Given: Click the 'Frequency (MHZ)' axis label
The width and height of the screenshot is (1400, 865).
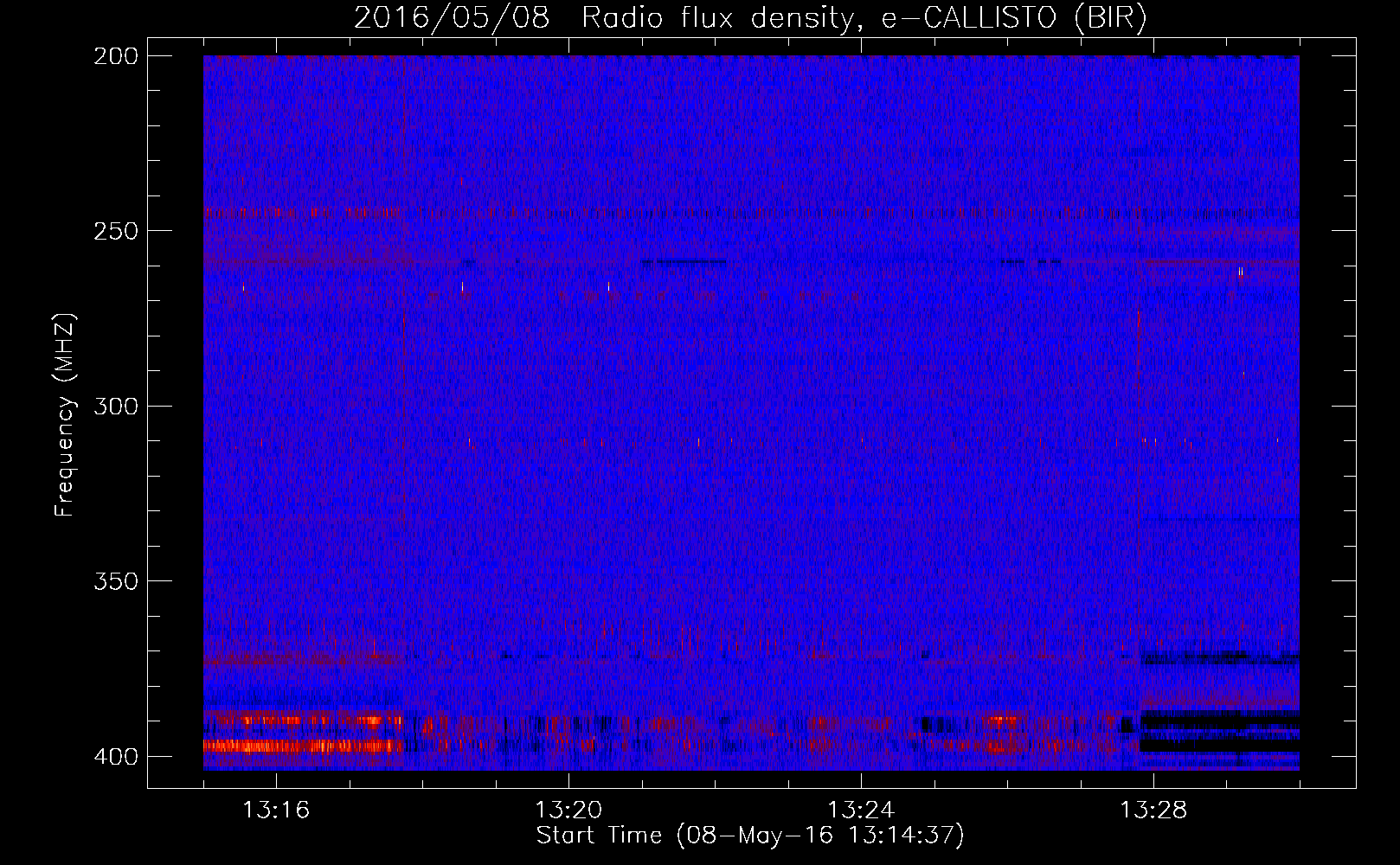Looking at the screenshot, I should point(65,414).
